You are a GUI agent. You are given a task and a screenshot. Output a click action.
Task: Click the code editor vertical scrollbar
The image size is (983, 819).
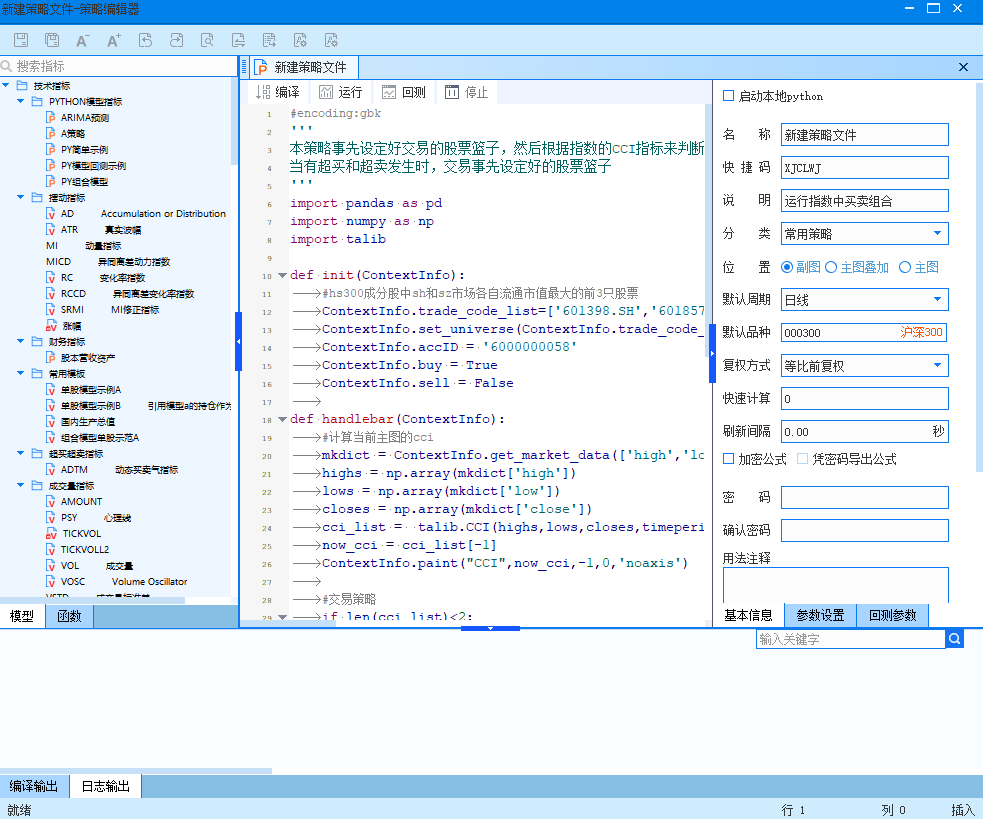(x=708, y=229)
